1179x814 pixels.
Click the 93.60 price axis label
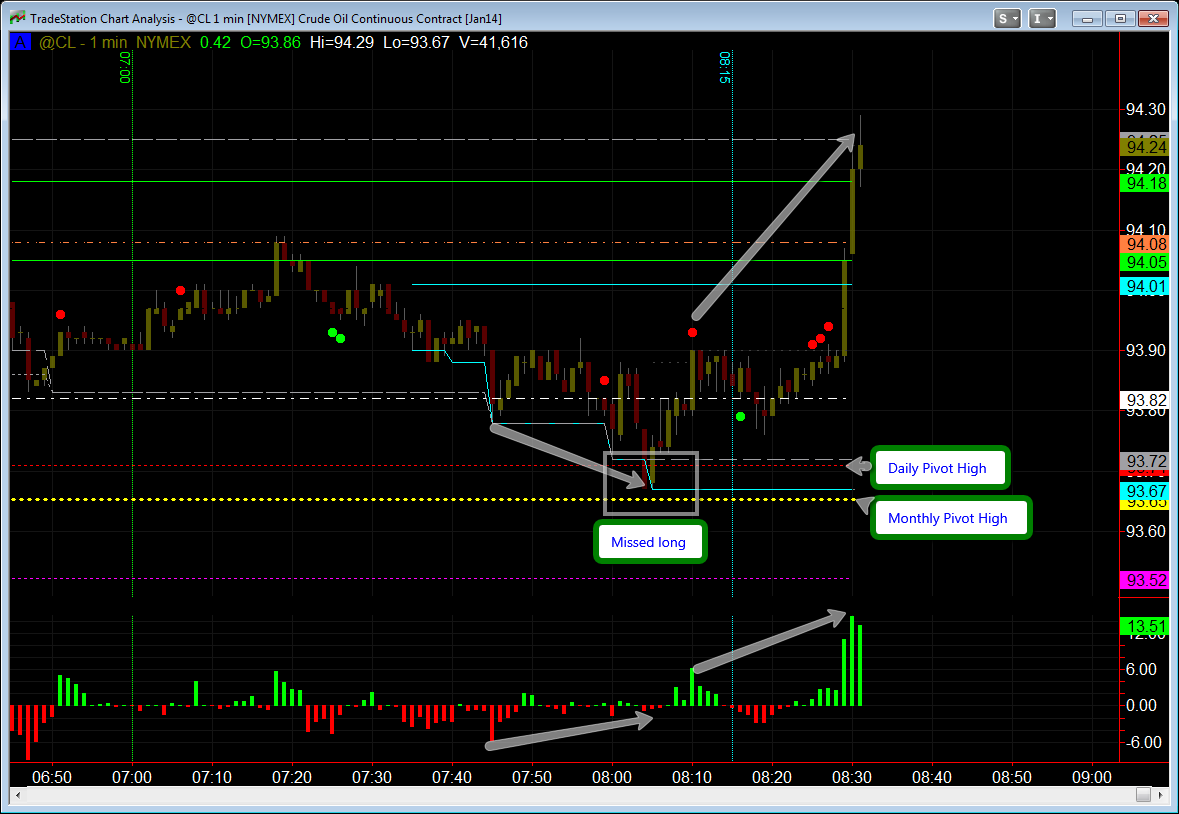click(x=1146, y=531)
